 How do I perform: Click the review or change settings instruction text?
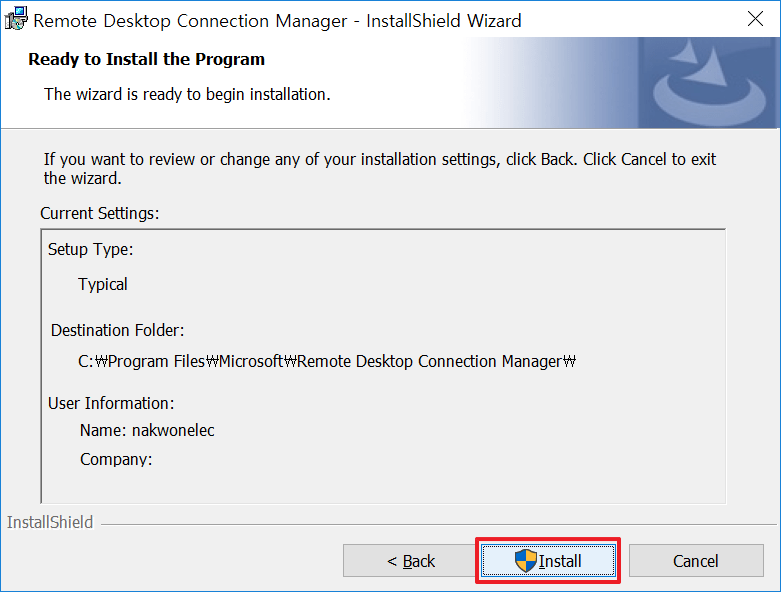tap(380, 169)
